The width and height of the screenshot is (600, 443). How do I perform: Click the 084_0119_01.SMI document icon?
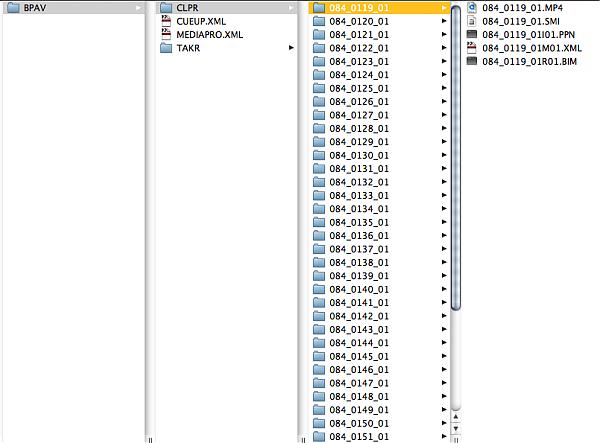pyautogui.click(x=472, y=21)
